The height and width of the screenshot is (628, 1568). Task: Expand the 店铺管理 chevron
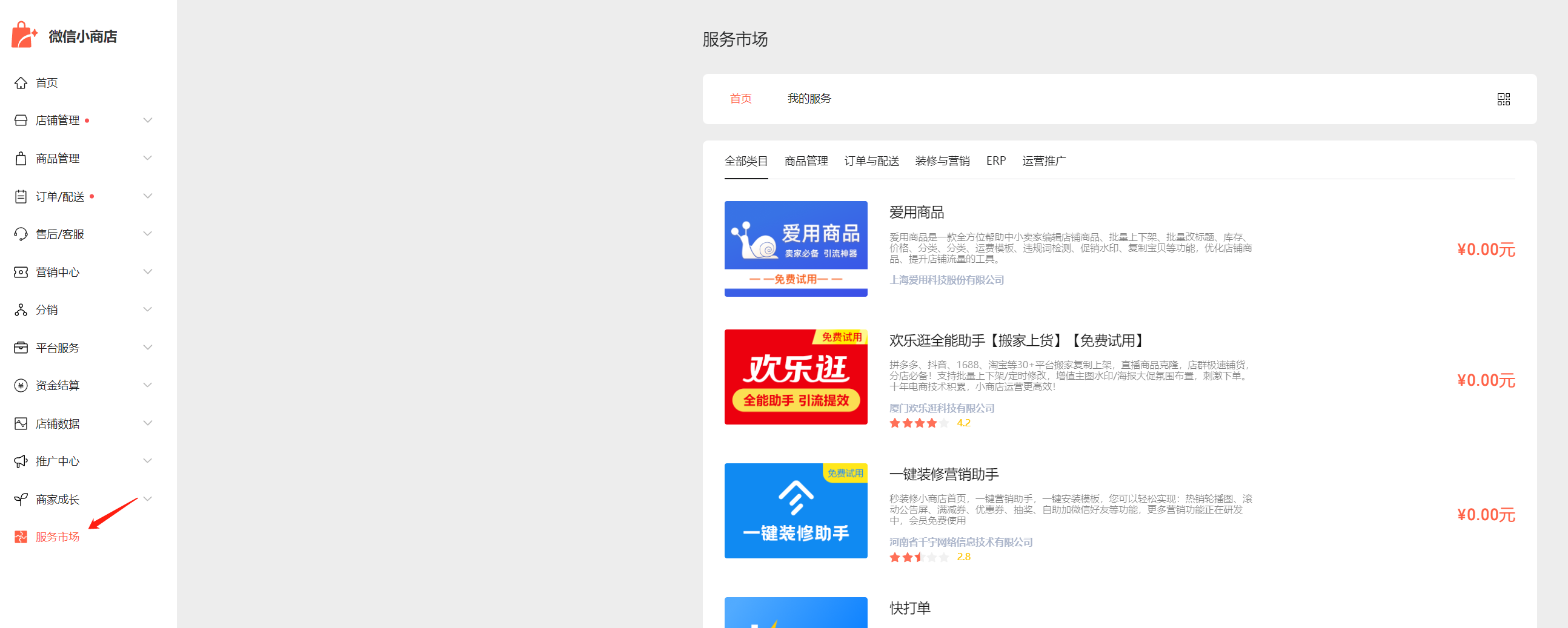147,120
